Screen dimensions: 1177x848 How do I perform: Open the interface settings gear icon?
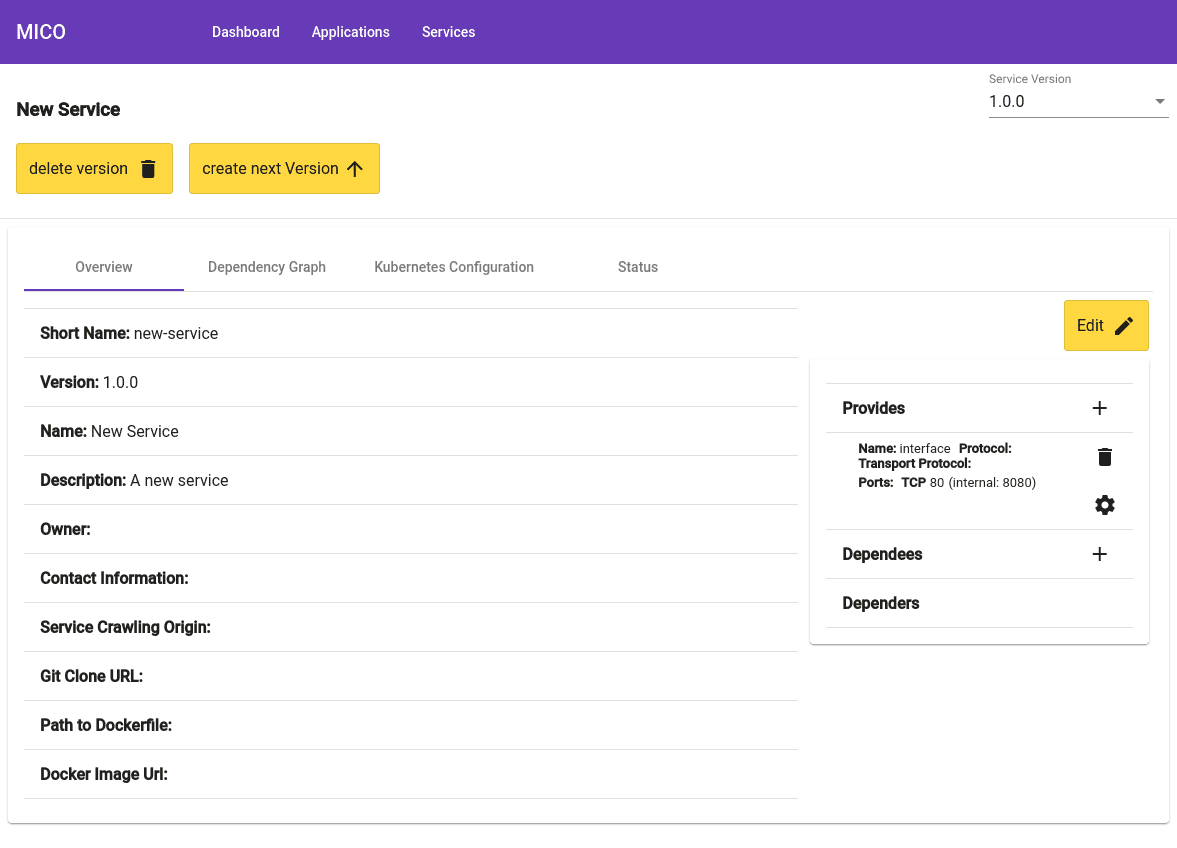[x=1104, y=505]
